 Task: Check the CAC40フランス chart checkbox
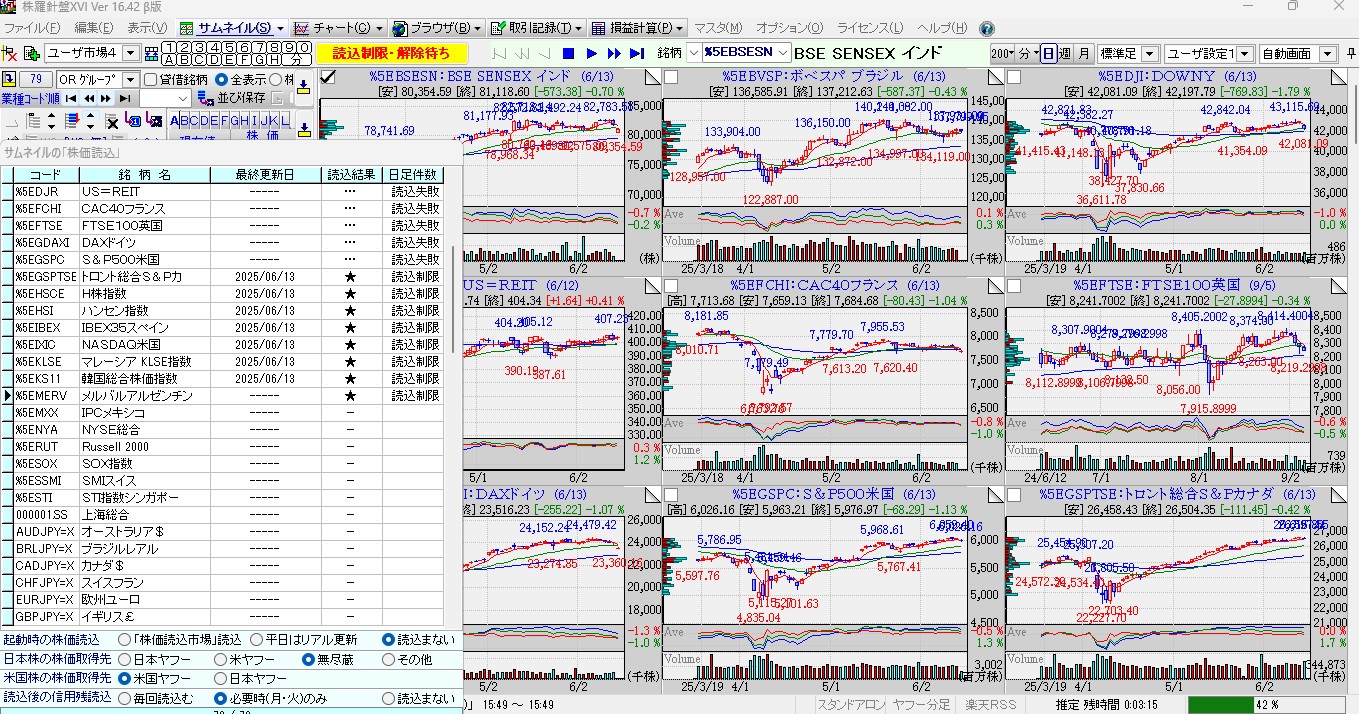click(x=671, y=285)
